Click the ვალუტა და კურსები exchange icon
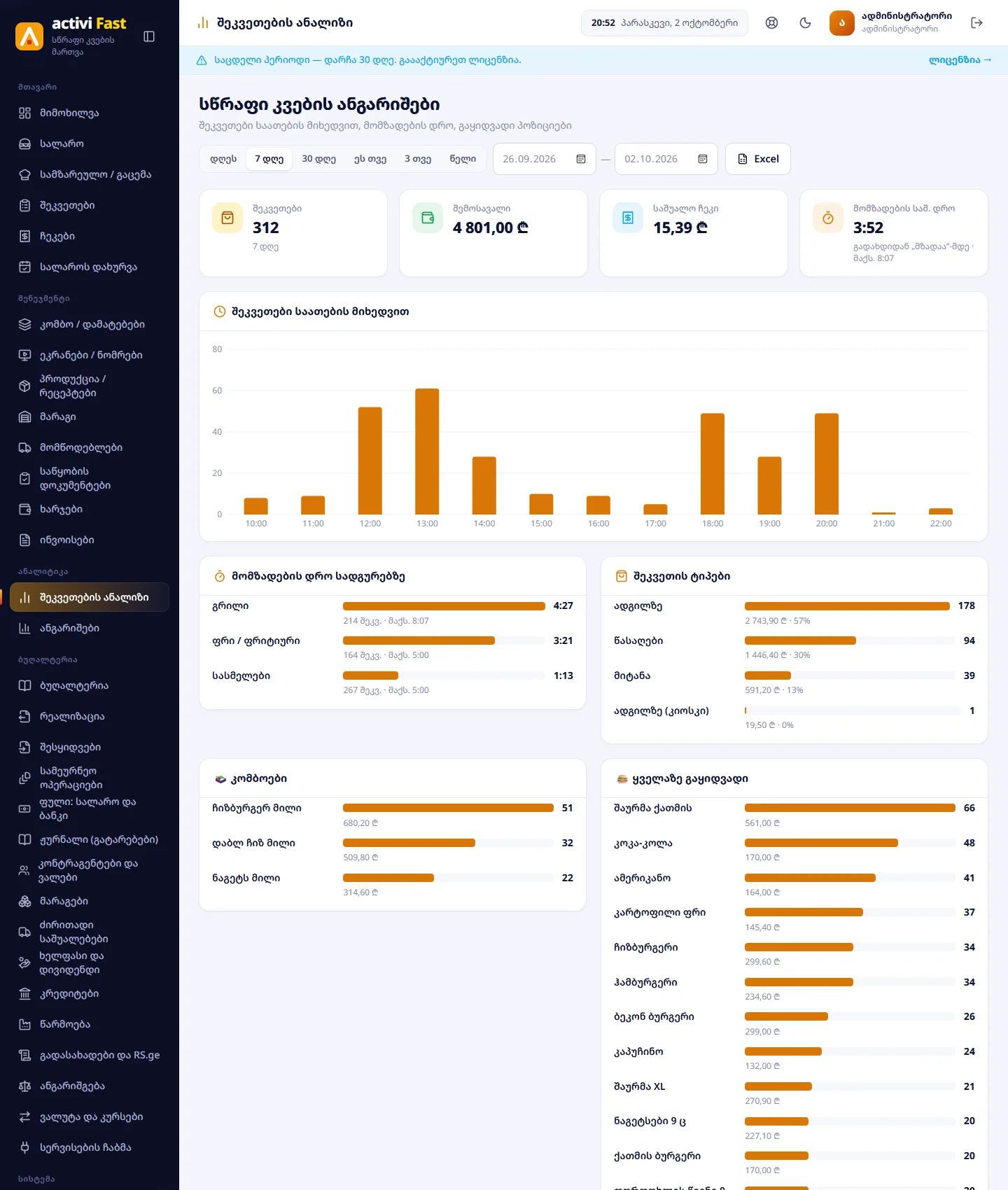This screenshot has height=1190, width=1008. point(24,1117)
